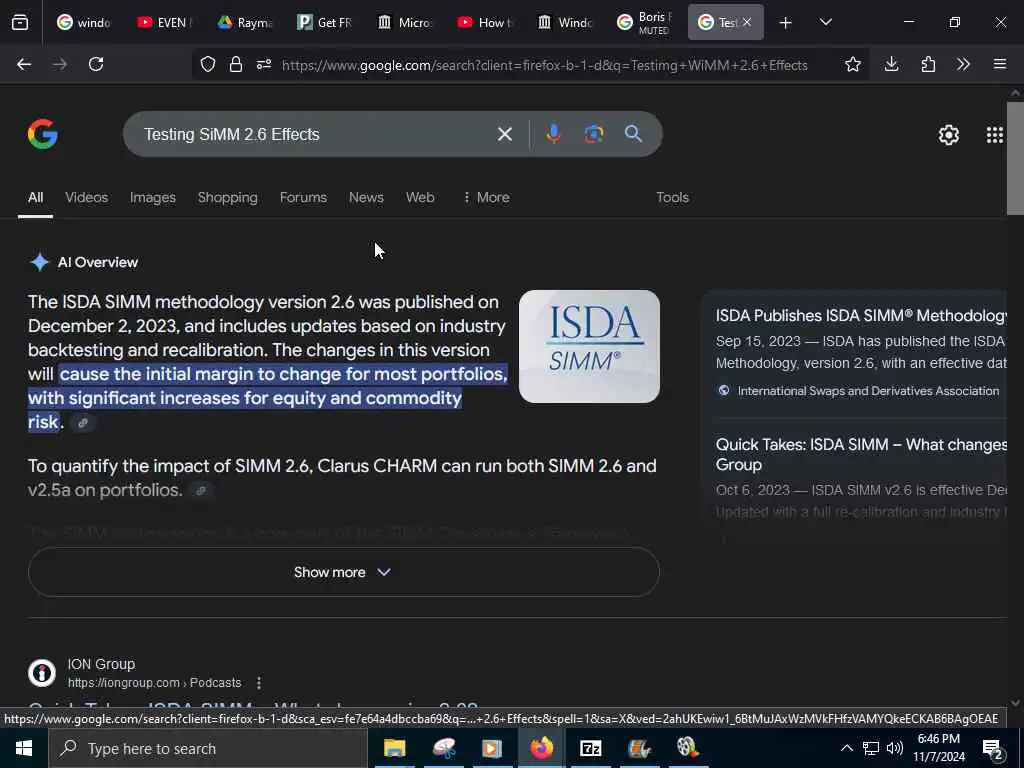Viewport: 1024px width, 768px height.
Task: Open the Windows Start menu
Action: [x=24, y=748]
